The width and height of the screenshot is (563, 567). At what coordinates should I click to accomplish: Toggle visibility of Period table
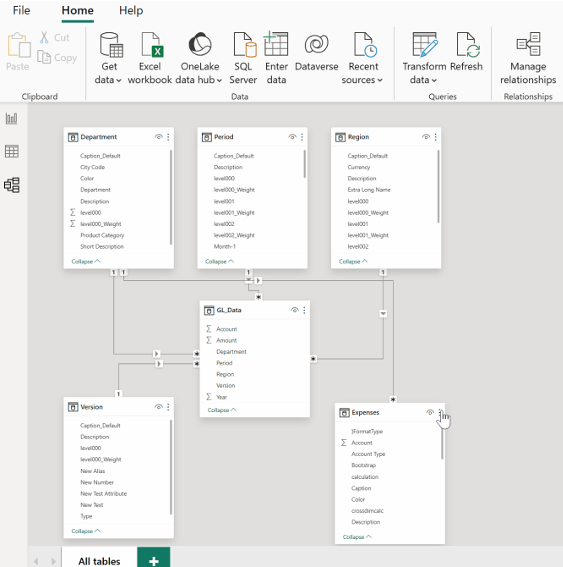[x=292, y=137]
